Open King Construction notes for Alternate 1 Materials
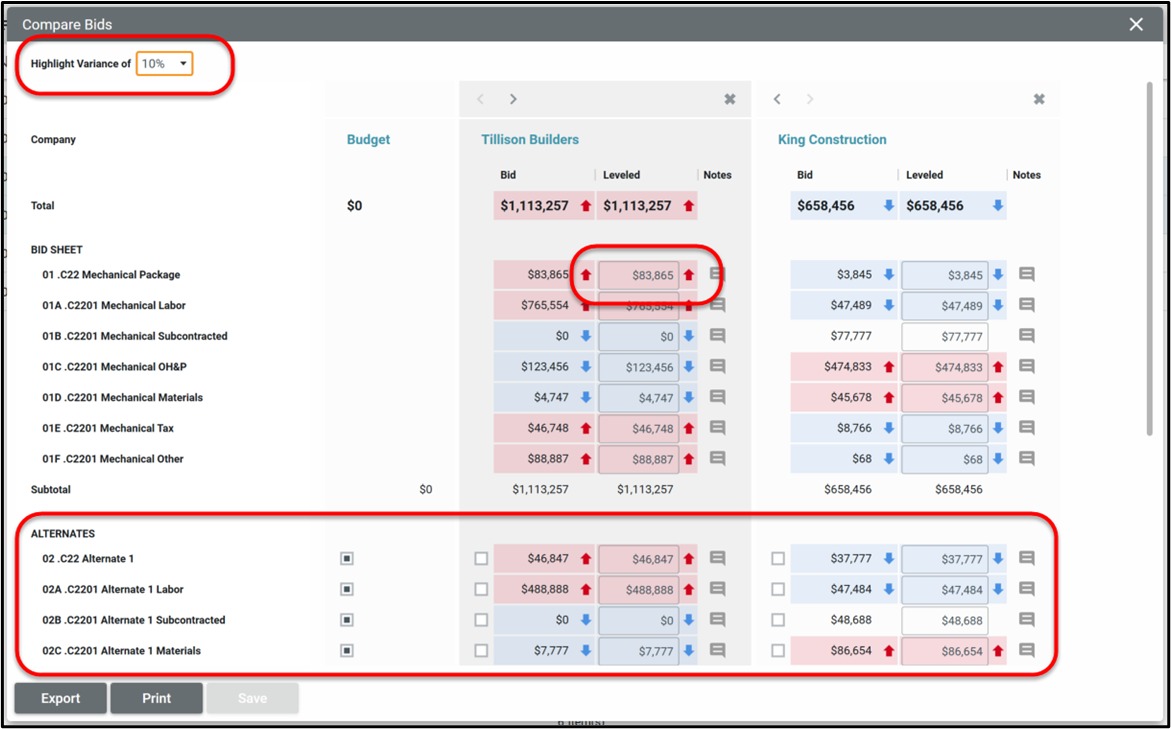Screen dimensions: 1171x729 [1026, 651]
